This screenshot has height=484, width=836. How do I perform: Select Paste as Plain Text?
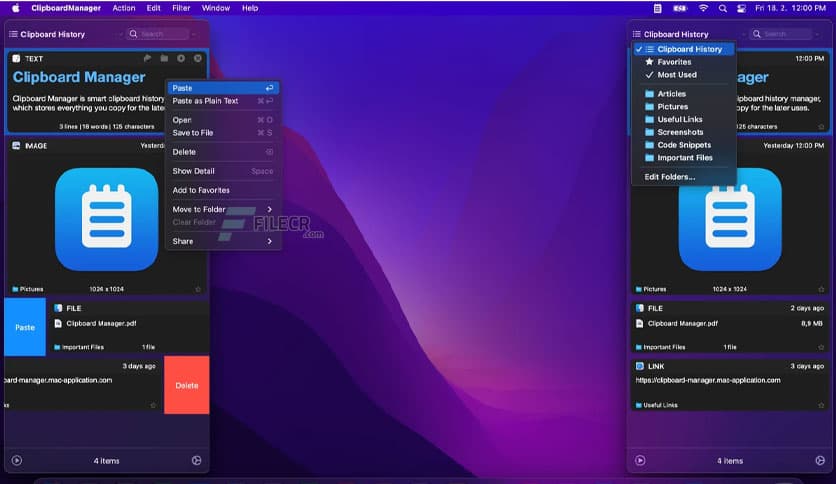point(223,101)
